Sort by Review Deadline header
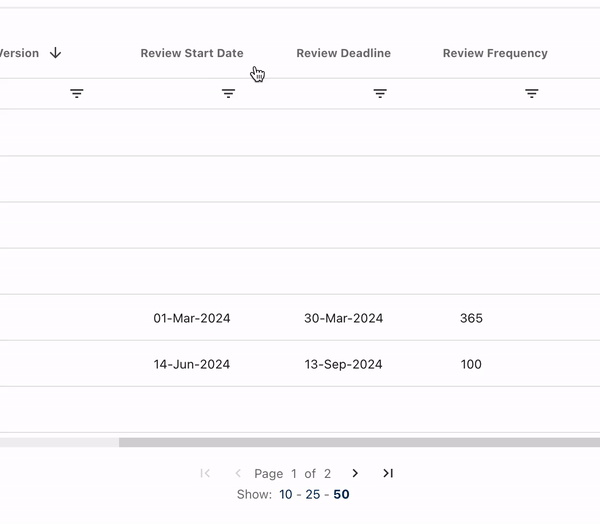Viewport: 600px width, 524px height. [x=343, y=54]
